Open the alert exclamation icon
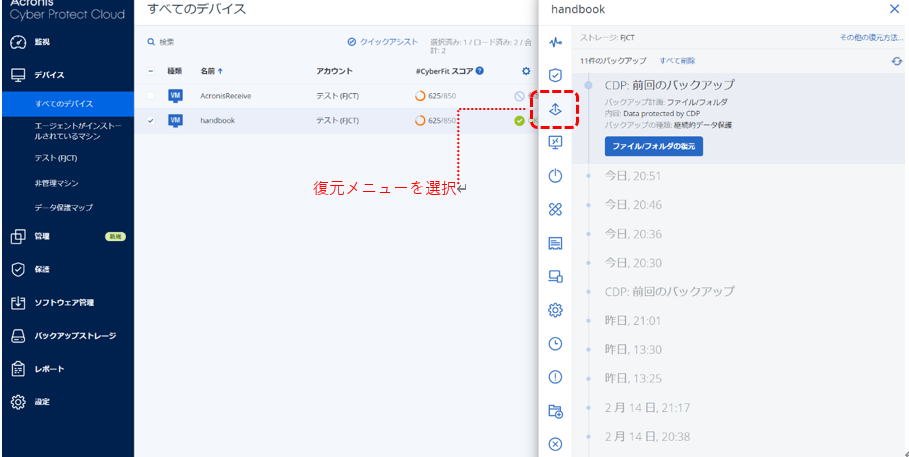 [556, 376]
